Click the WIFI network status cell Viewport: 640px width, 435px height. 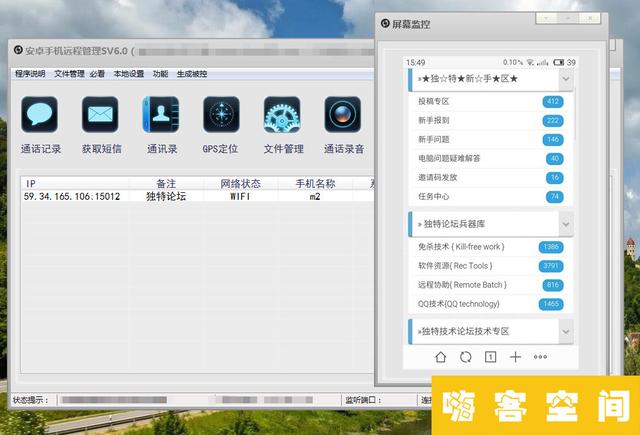240,196
